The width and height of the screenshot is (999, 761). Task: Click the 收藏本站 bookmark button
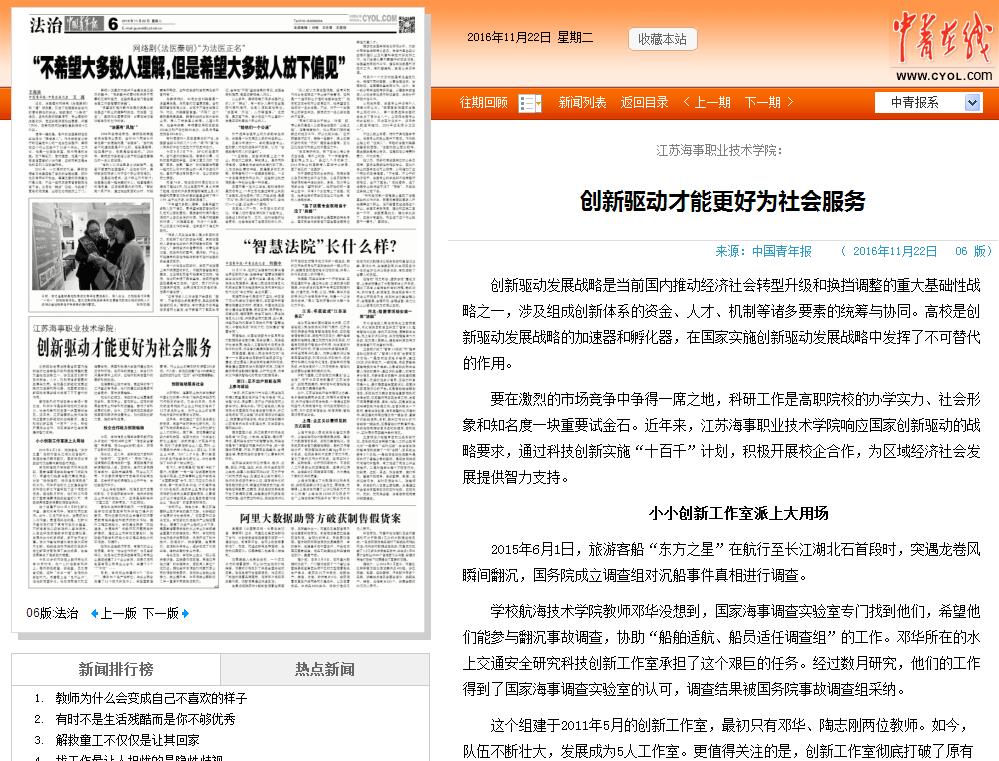point(662,39)
